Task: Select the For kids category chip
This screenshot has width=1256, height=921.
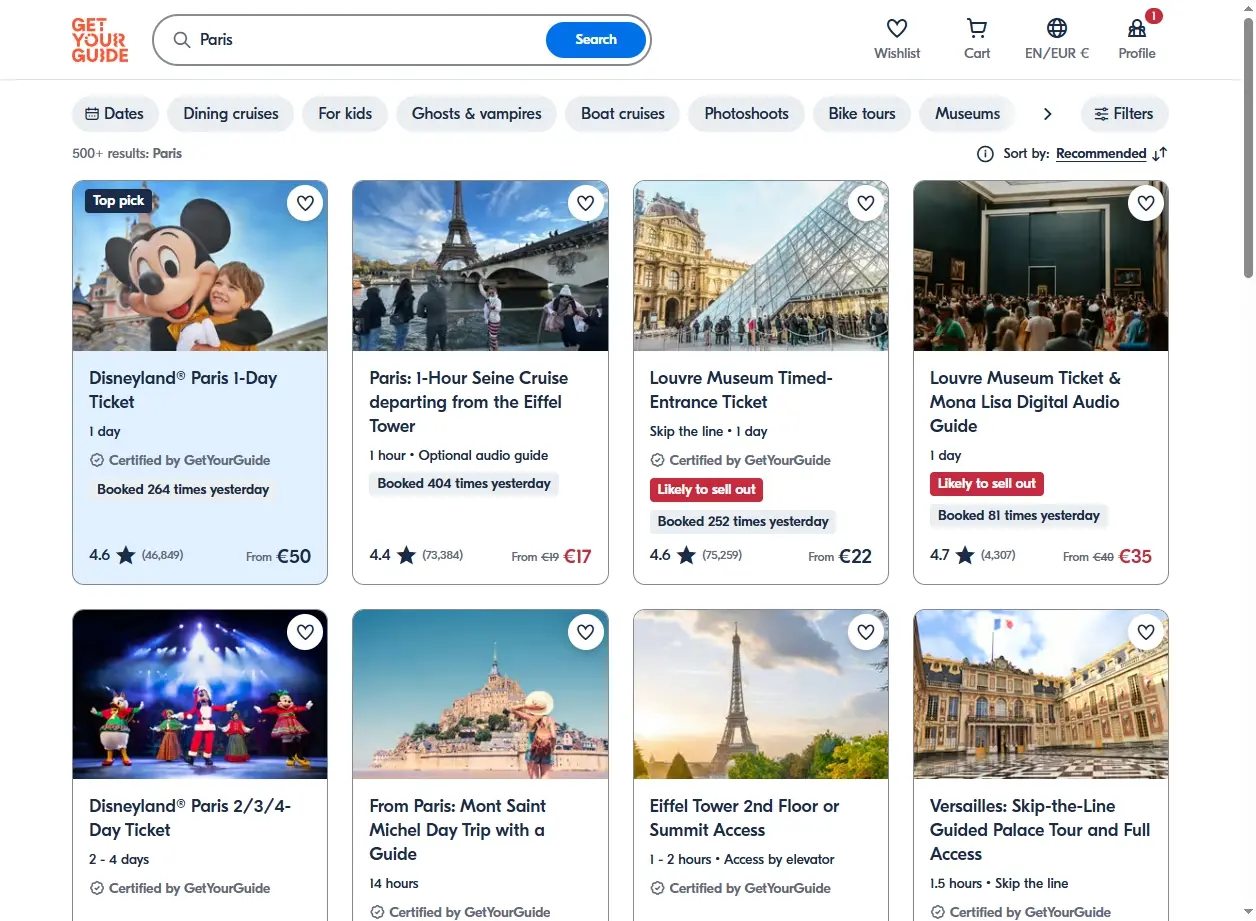Action: coord(345,114)
